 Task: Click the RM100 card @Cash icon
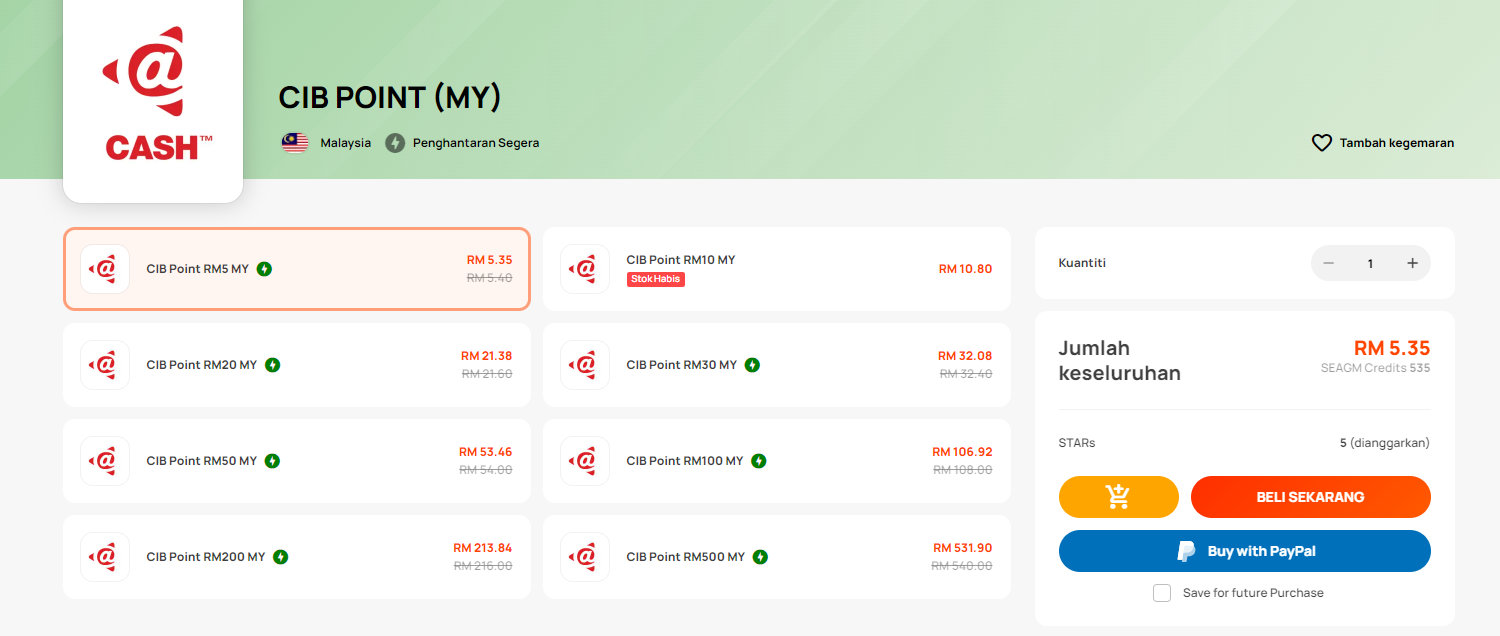coord(585,461)
